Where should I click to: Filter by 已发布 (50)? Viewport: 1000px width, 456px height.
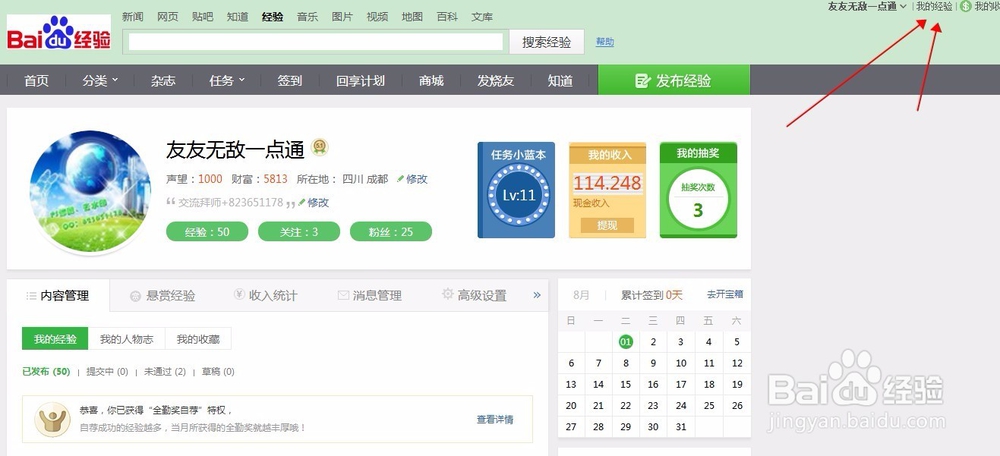(x=46, y=371)
